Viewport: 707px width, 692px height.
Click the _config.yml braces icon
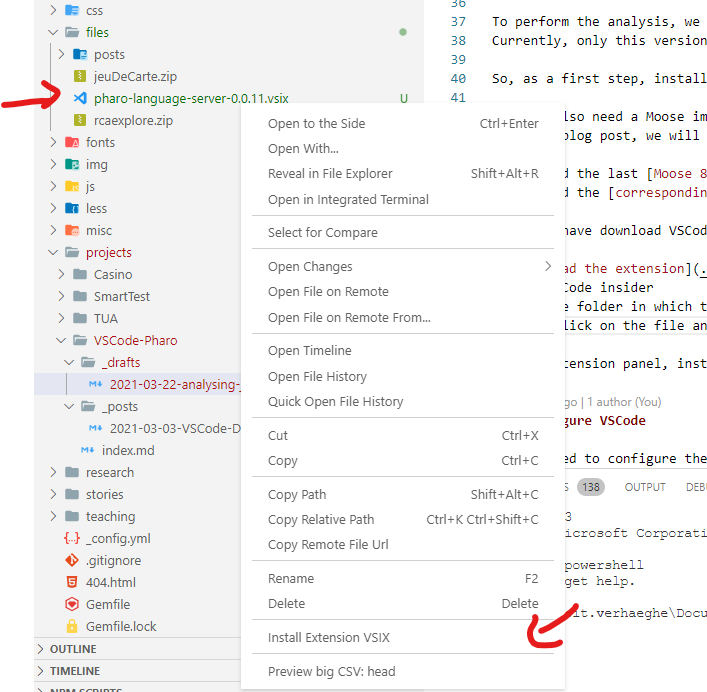[x=72, y=538]
